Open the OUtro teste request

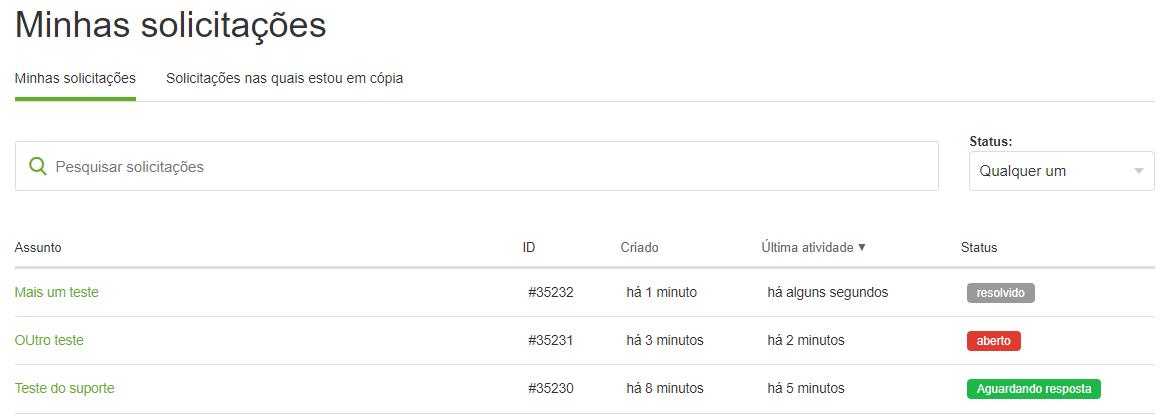(49, 340)
